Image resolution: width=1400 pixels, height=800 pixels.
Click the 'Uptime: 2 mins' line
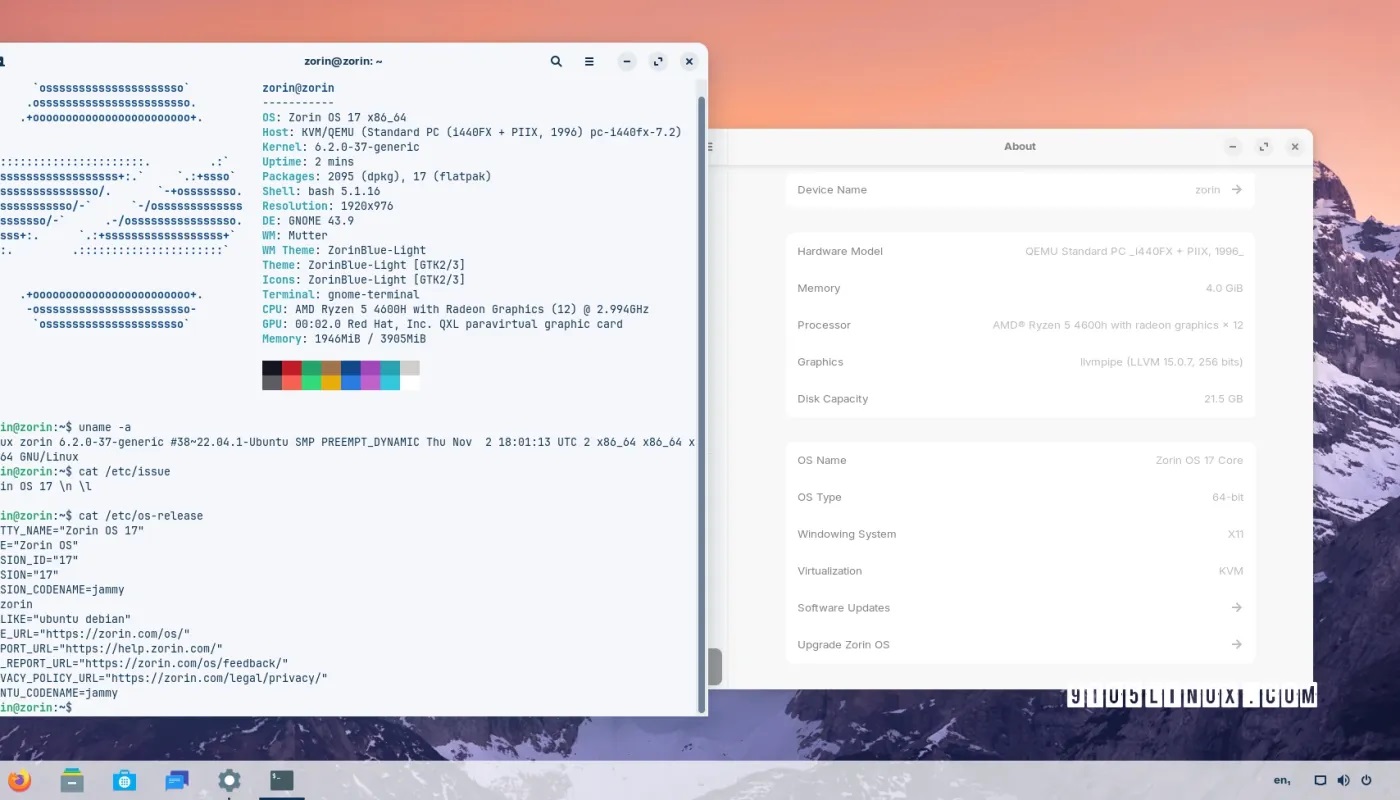click(308, 162)
